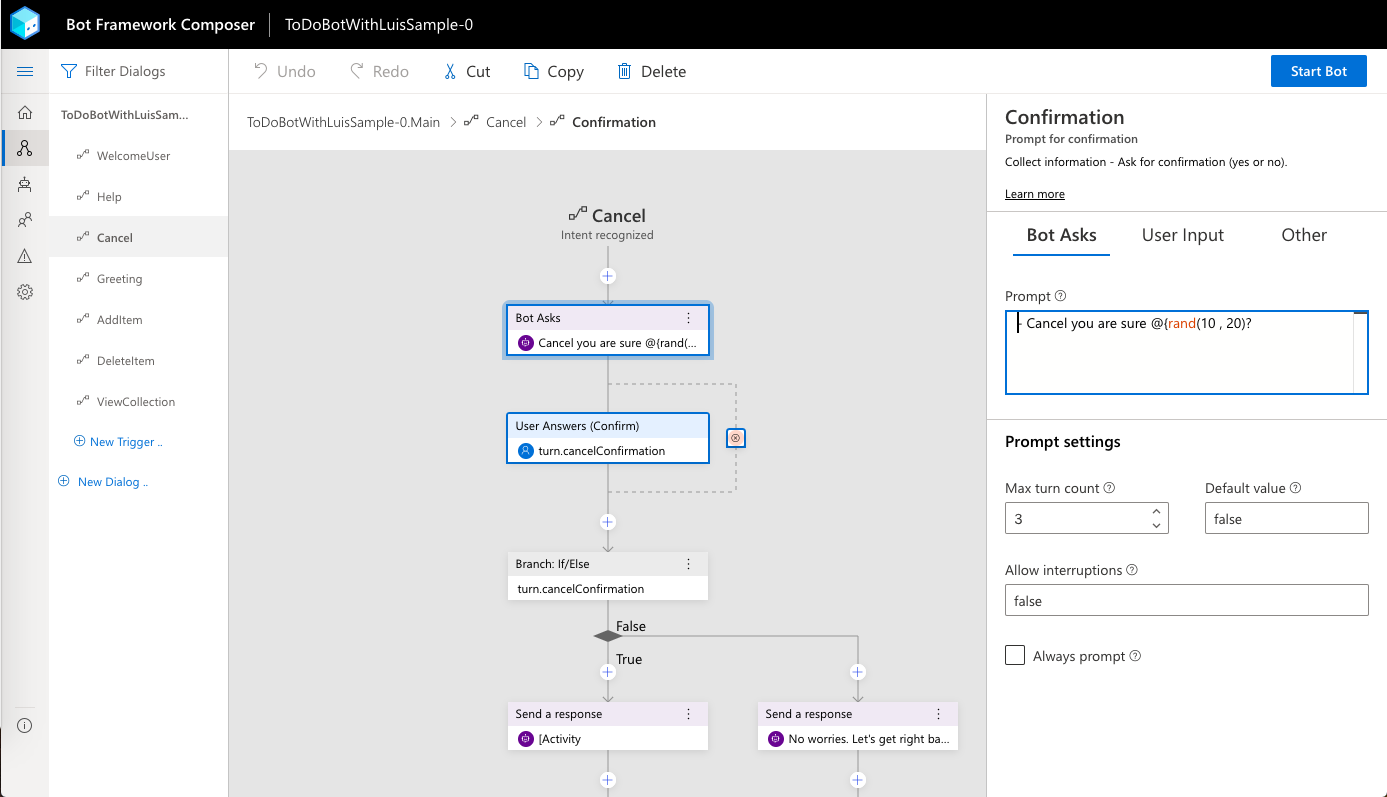Switch to the Other tab
Viewport: 1387px width, 797px height.
pyautogui.click(x=1303, y=235)
